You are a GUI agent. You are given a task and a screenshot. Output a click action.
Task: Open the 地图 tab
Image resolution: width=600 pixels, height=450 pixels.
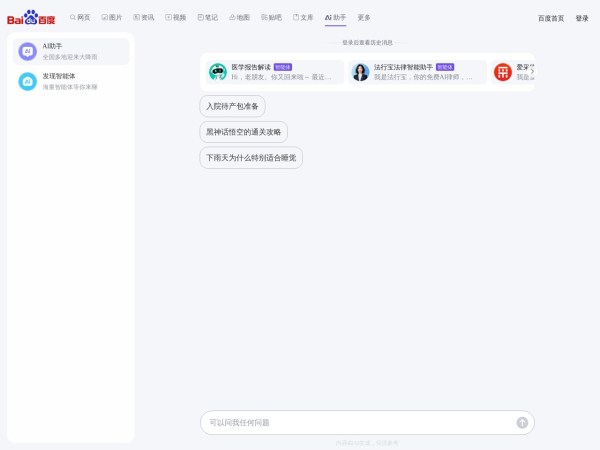(x=240, y=18)
